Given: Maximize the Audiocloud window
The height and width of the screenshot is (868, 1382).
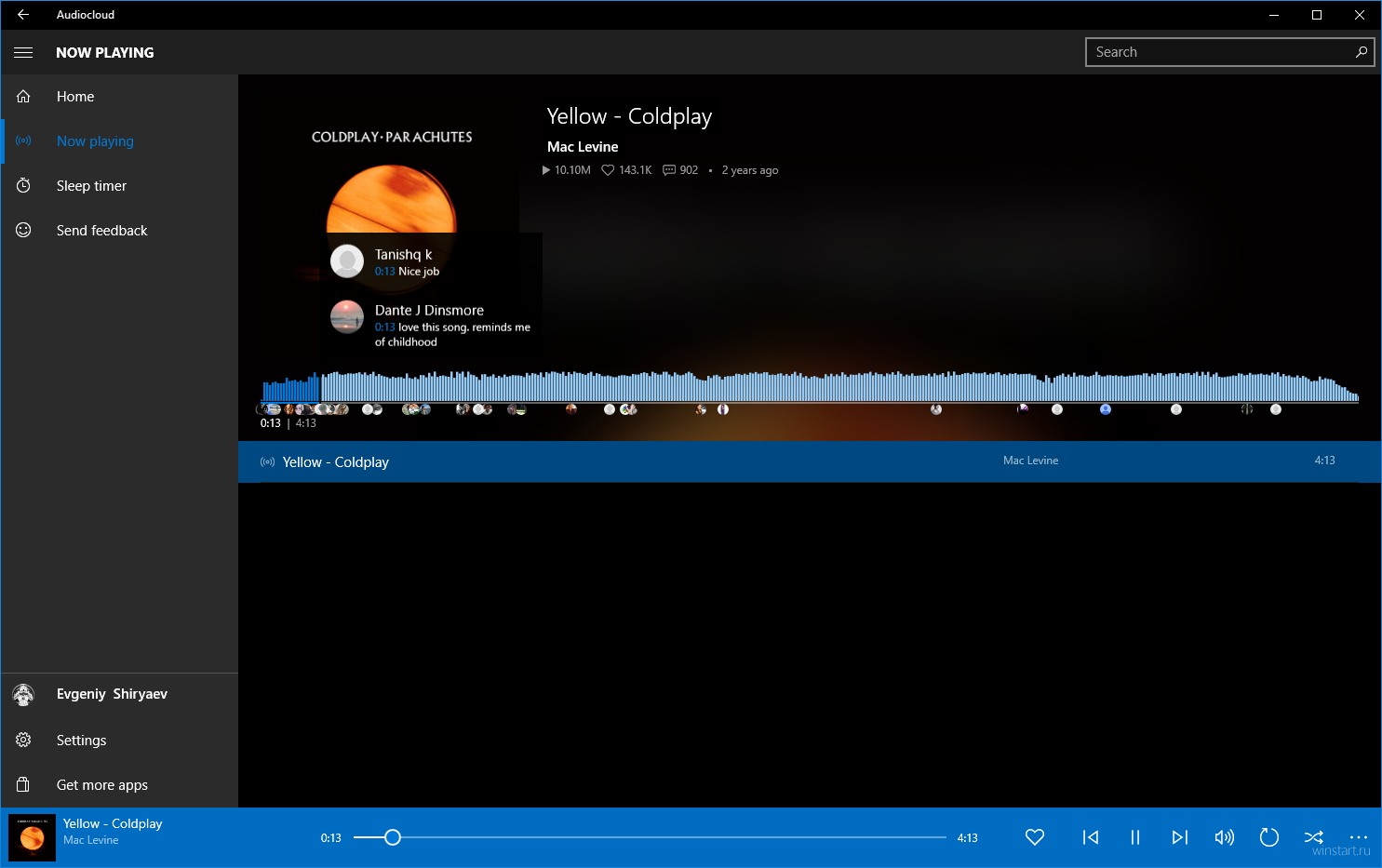Looking at the screenshot, I should (1317, 15).
